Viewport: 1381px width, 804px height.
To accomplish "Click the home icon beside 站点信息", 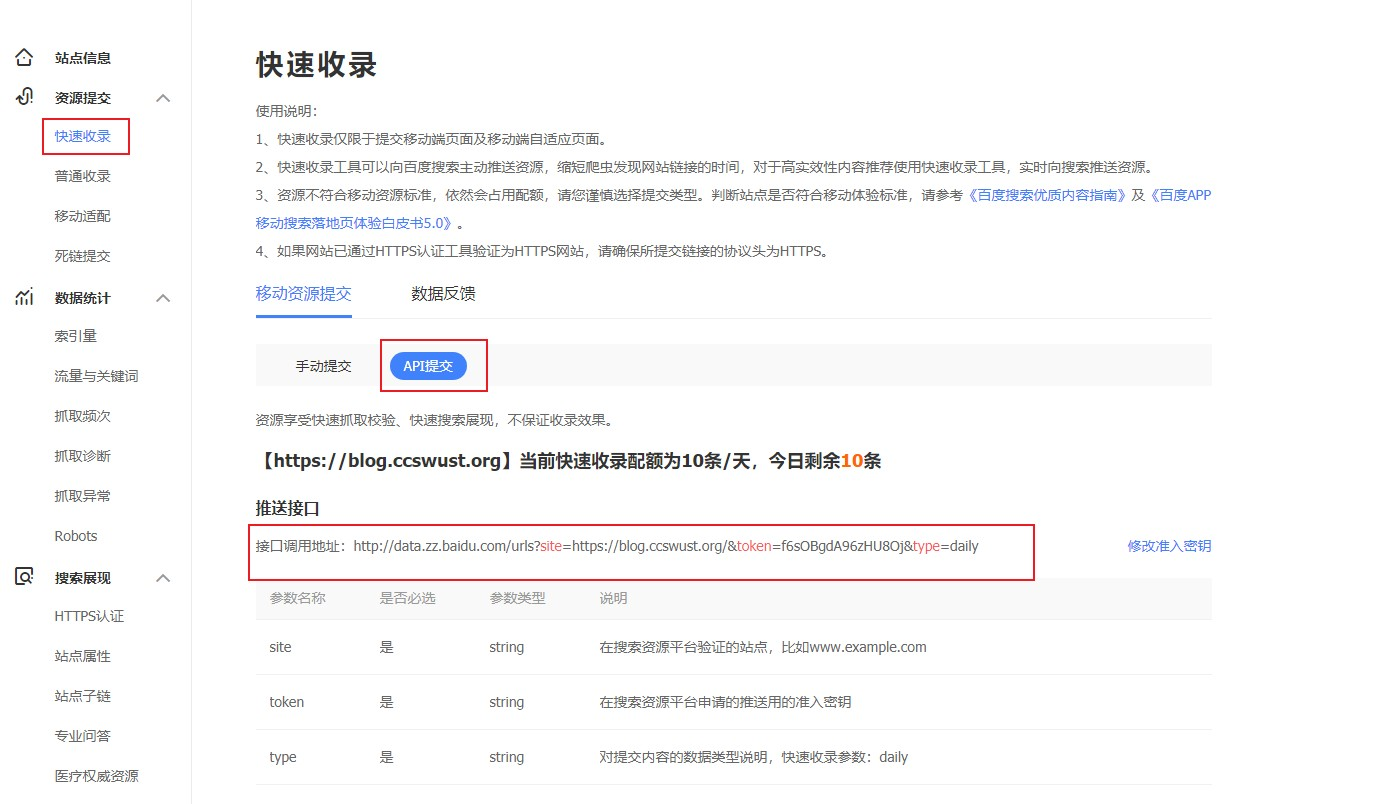I will pos(24,58).
